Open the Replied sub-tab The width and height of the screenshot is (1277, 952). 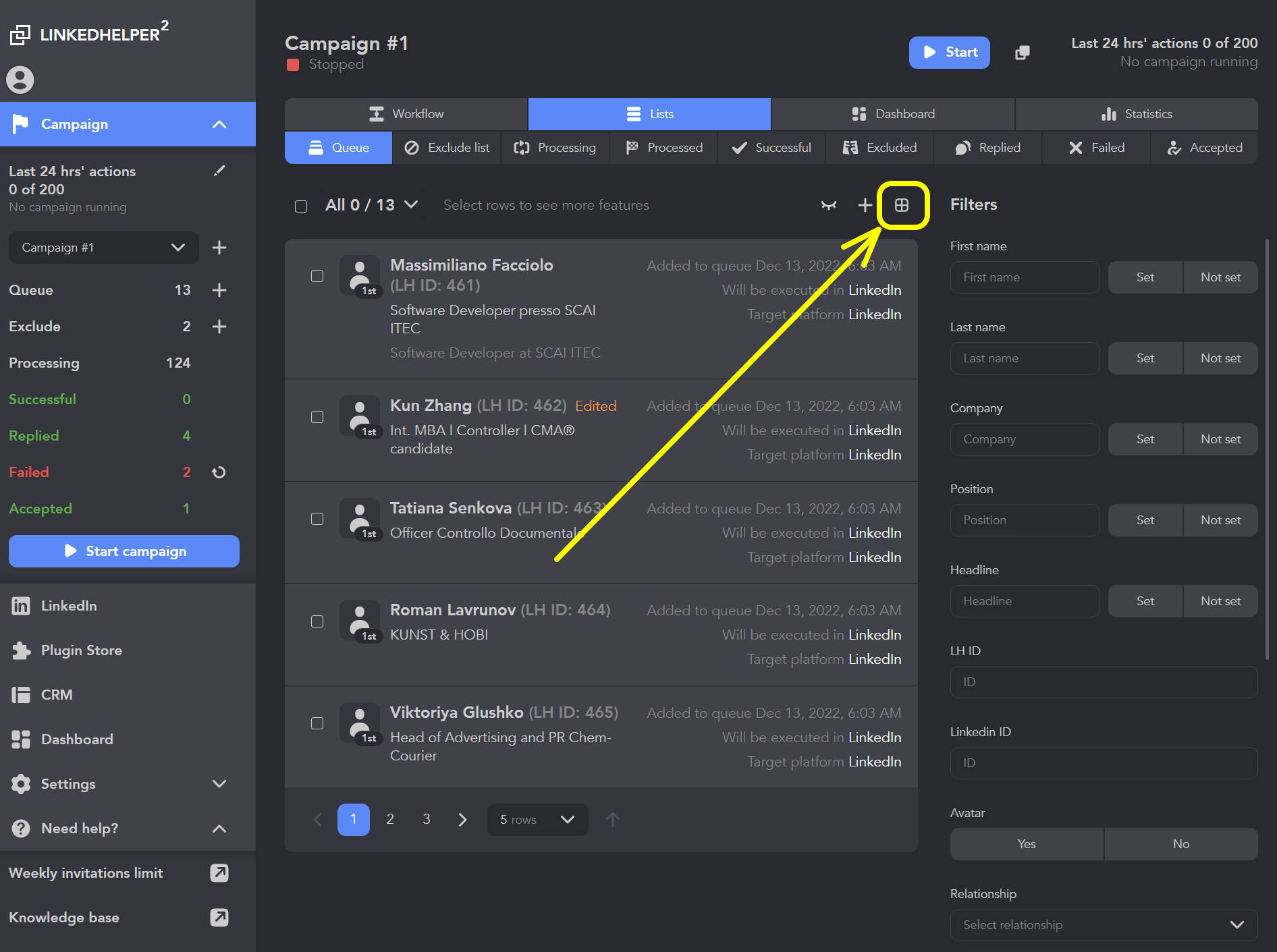pos(988,148)
